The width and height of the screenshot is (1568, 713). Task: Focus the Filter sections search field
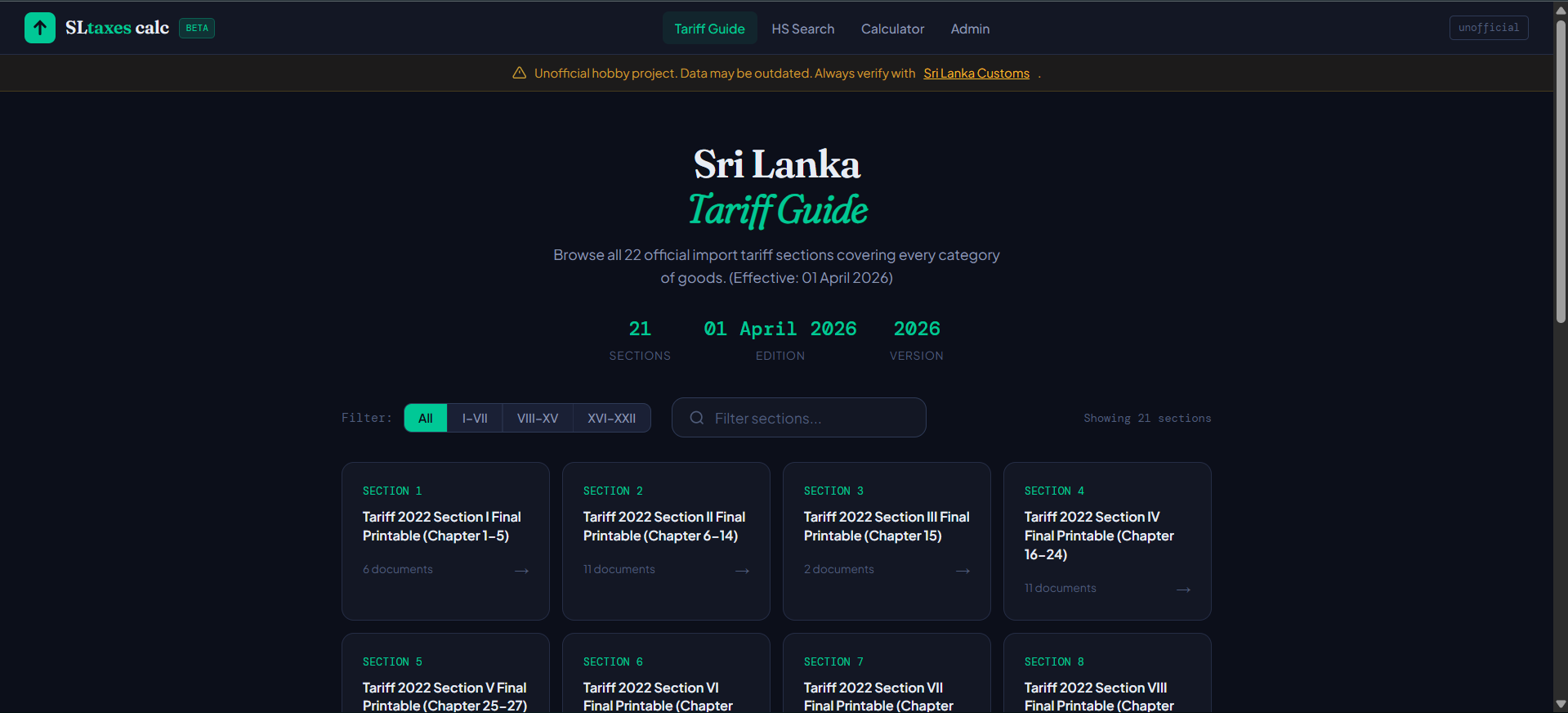799,418
